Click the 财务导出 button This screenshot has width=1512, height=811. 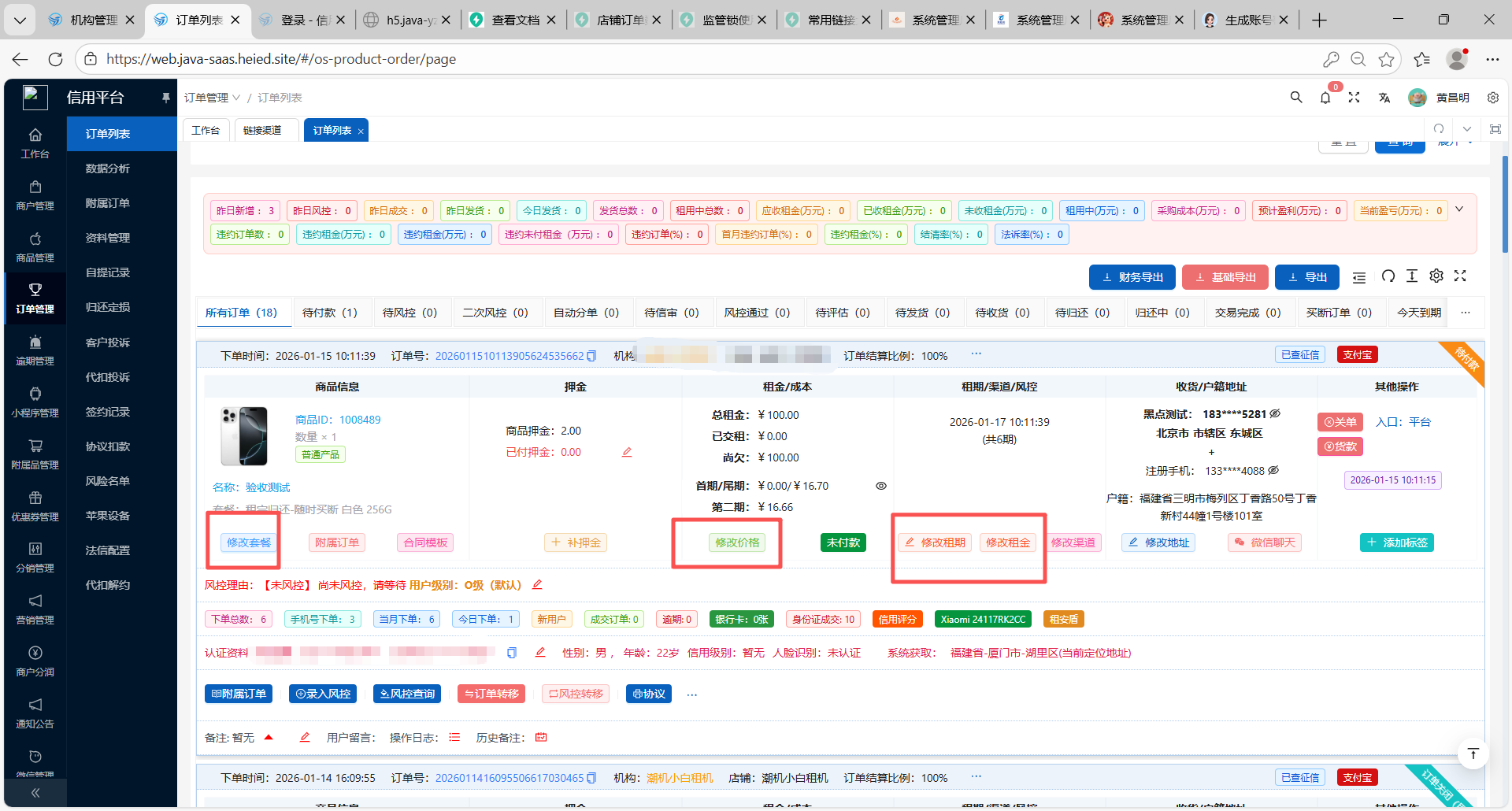pyautogui.click(x=1132, y=277)
